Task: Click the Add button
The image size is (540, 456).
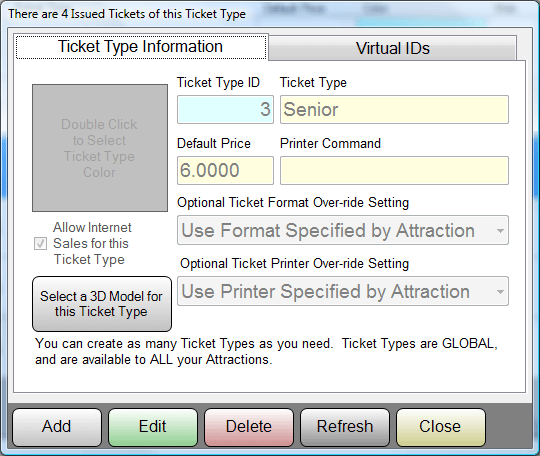Action: point(57,427)
